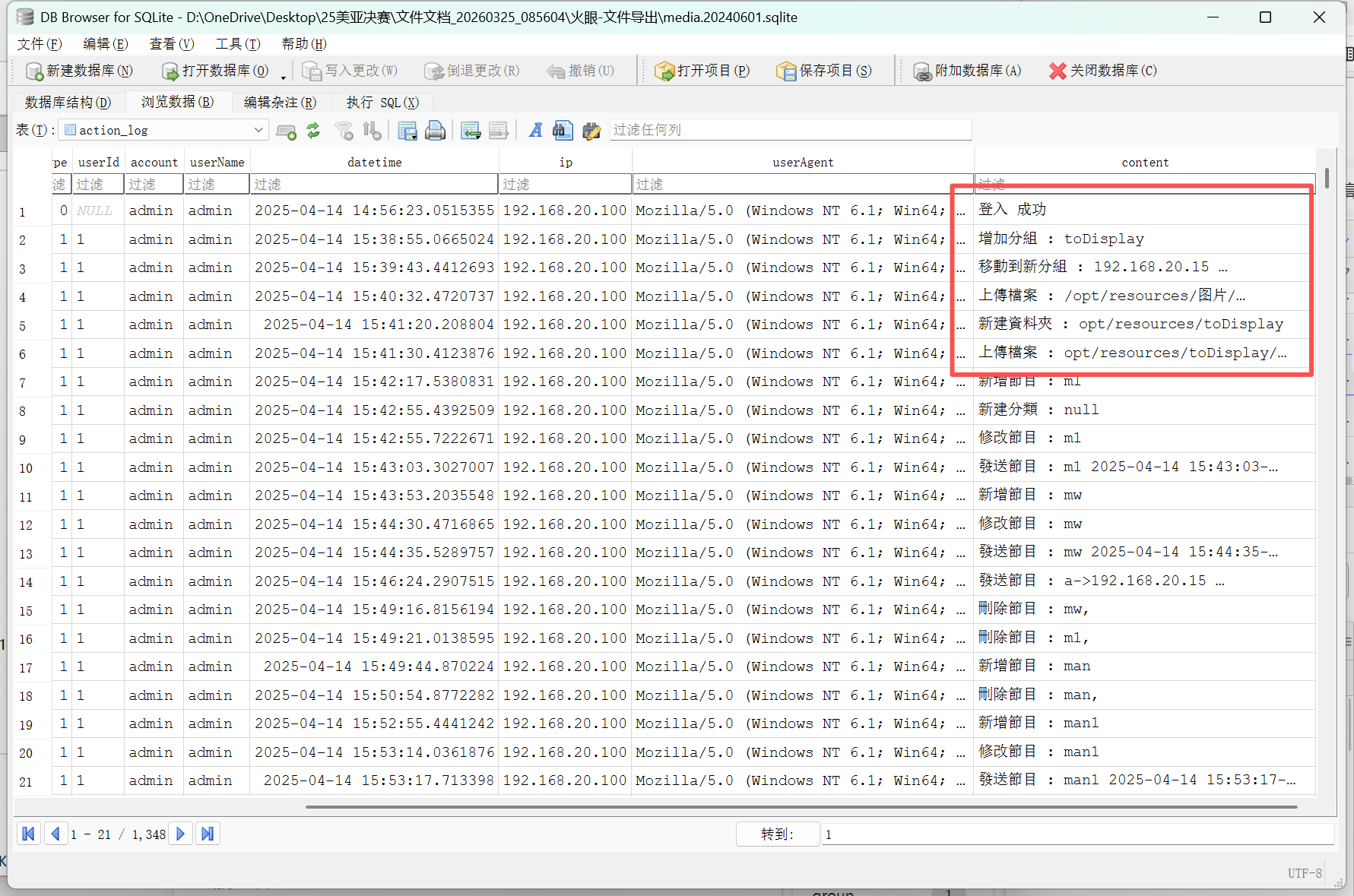Switch to the 编辑杂注(R) tab
1354x896 pixels.
point(280,102)
